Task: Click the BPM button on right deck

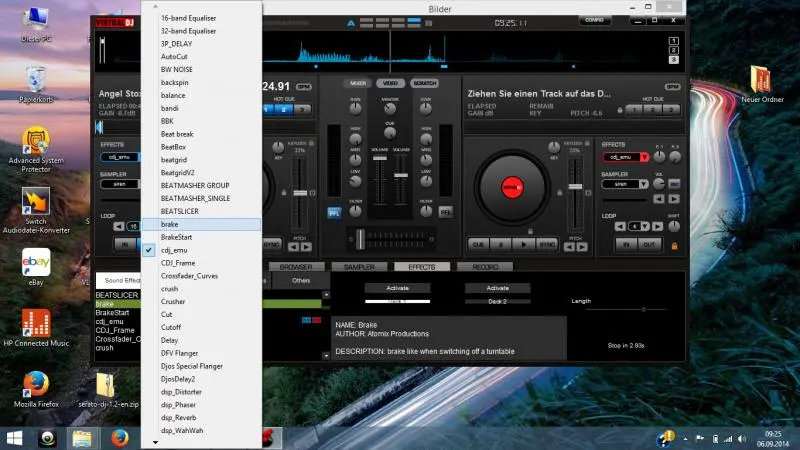Action: tap(672, 87)
